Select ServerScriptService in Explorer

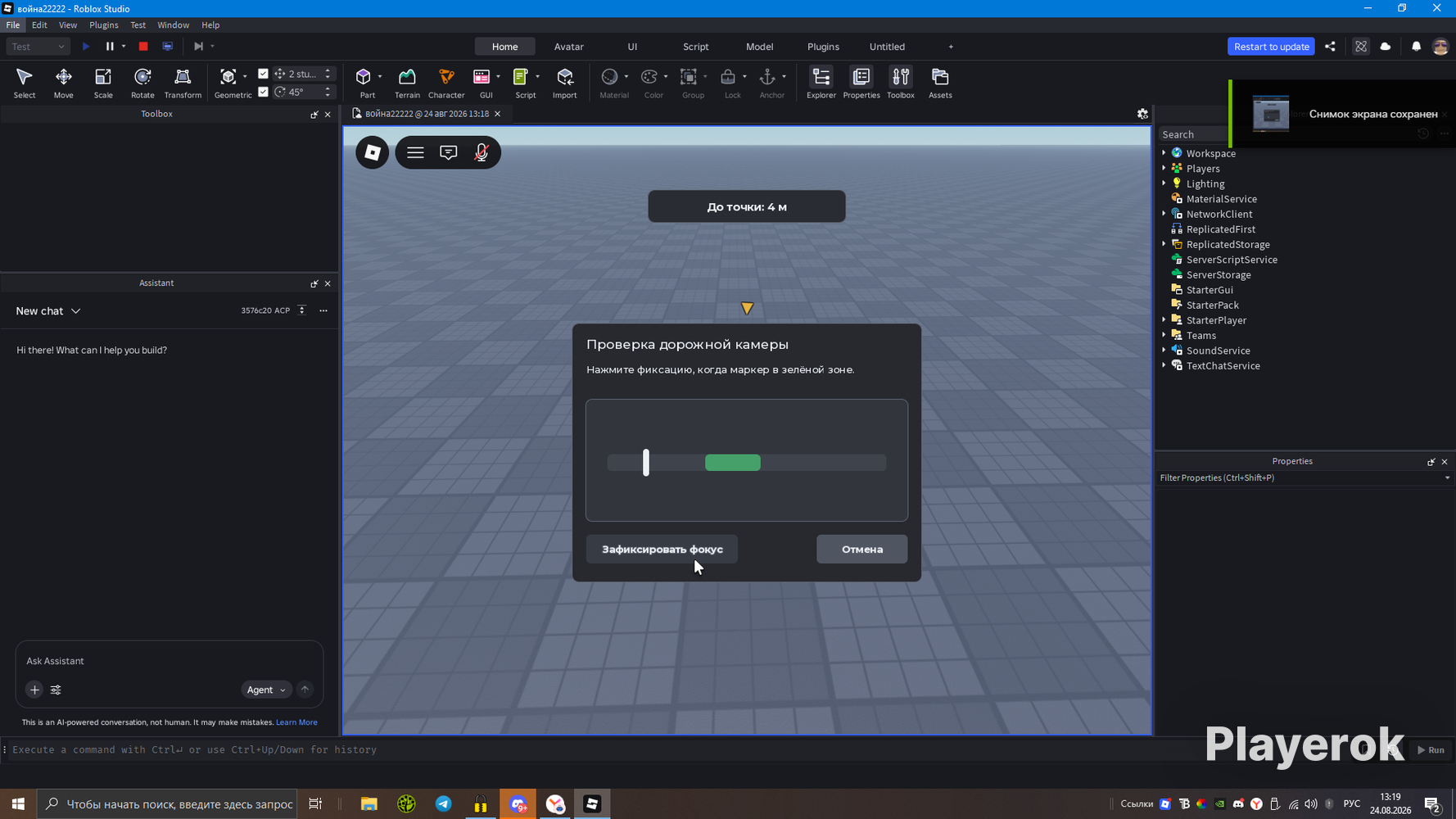[1232, 260]
